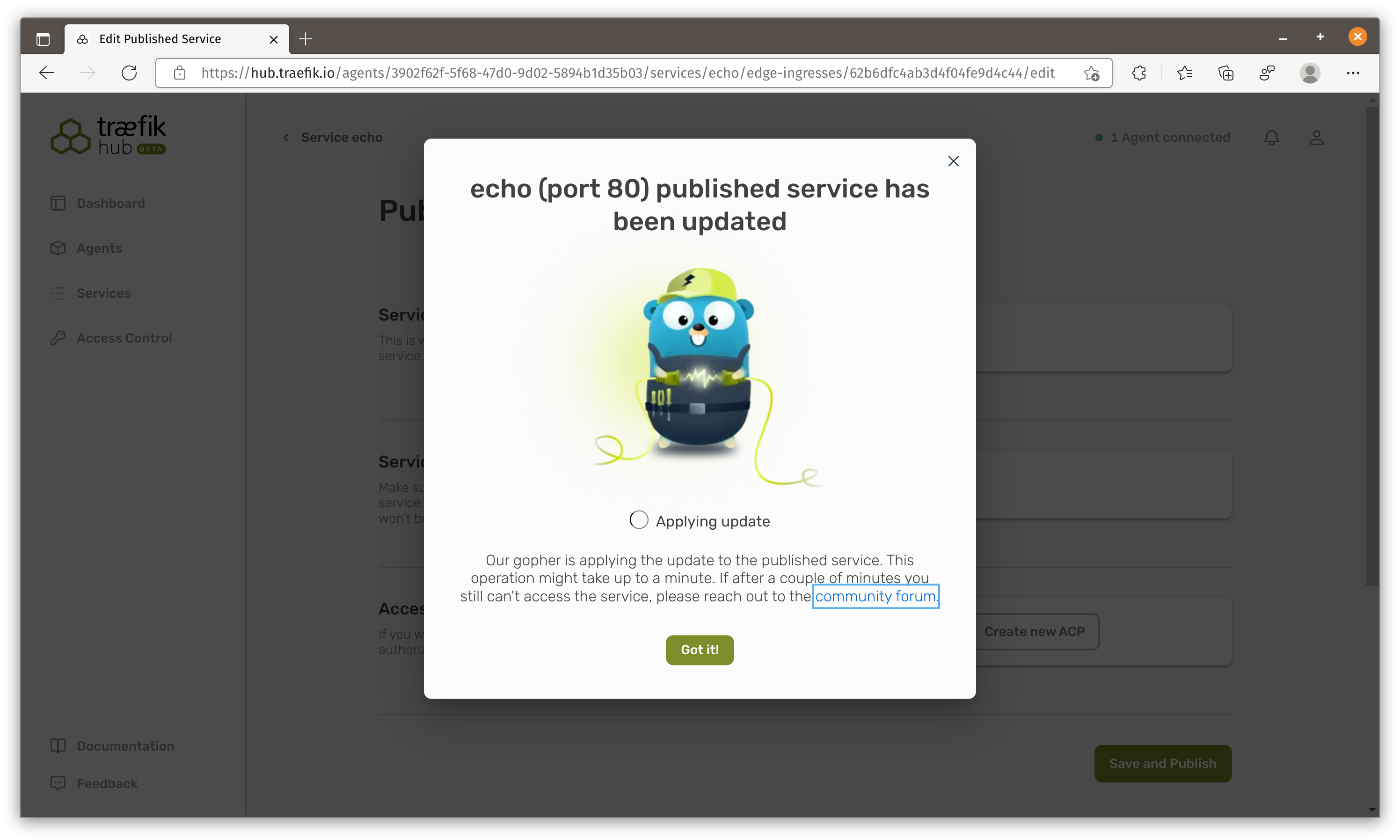Go to Agents in the sidebar
The image size is (1400, 840).
click(x=99, y=248)
